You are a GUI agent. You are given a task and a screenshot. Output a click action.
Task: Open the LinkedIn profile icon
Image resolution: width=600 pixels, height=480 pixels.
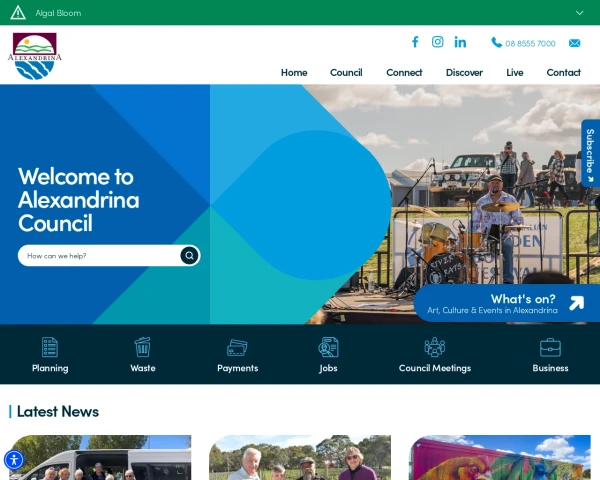pos(460,42)
